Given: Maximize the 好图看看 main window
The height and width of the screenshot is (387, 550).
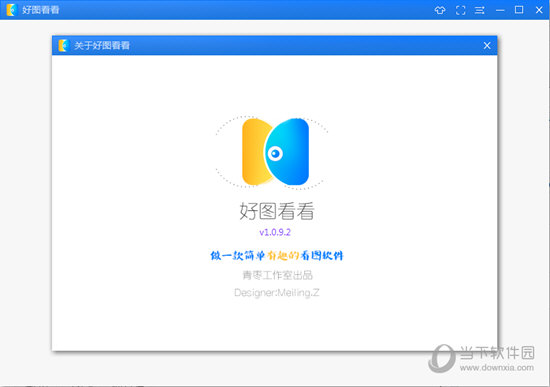Looking at the screenshot, I should click(519, 10).
